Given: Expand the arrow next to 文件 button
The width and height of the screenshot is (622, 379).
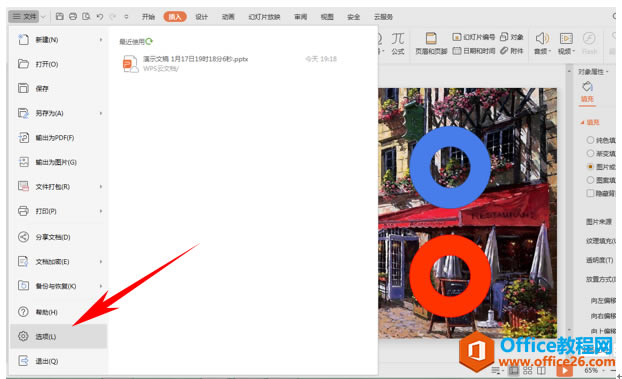Looking at the screenshot, I should pos(43,17).
